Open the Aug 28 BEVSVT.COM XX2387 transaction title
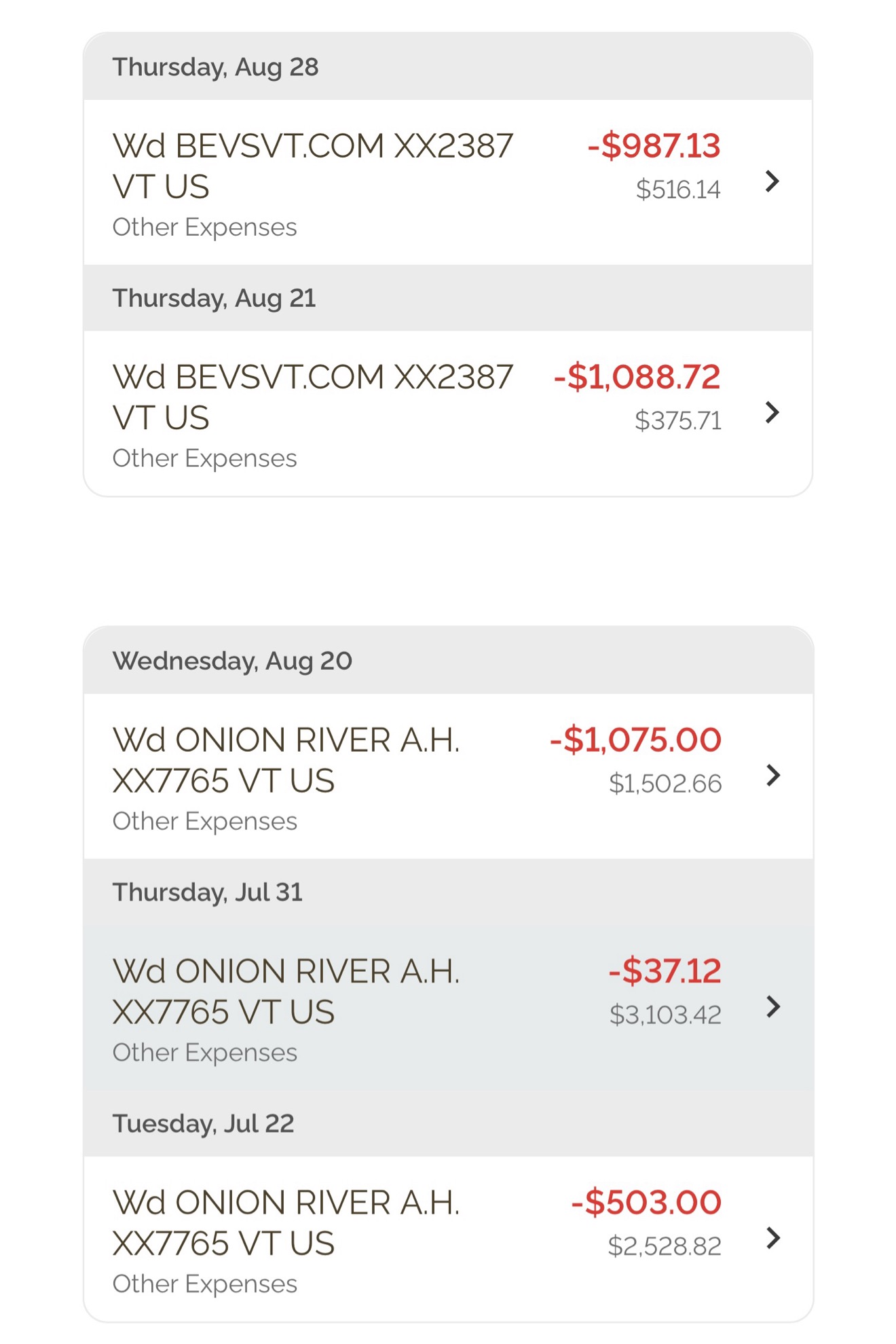896x1344 pixels. point(312,166)
